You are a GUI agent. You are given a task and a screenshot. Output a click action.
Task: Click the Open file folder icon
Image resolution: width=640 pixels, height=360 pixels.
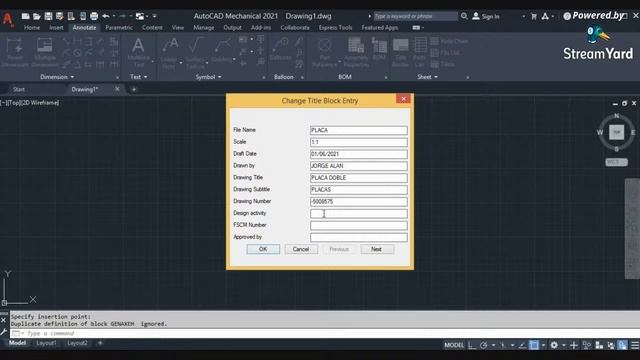coord(37,16)
